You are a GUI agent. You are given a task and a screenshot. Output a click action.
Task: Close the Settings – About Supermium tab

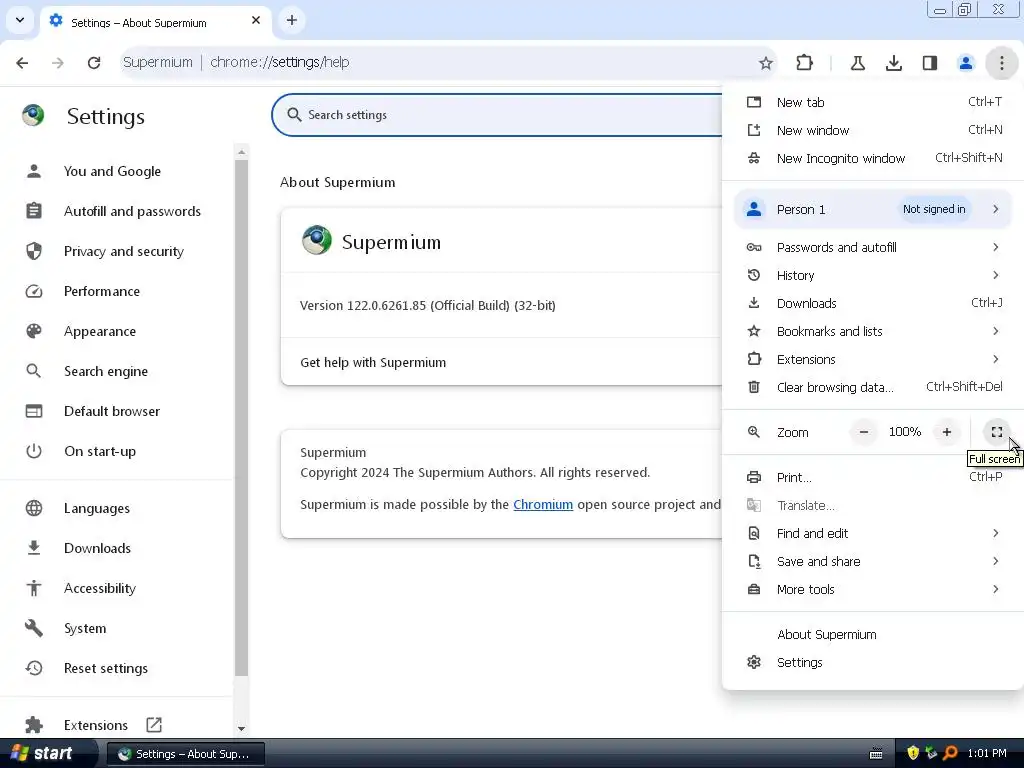coord(256,20)
